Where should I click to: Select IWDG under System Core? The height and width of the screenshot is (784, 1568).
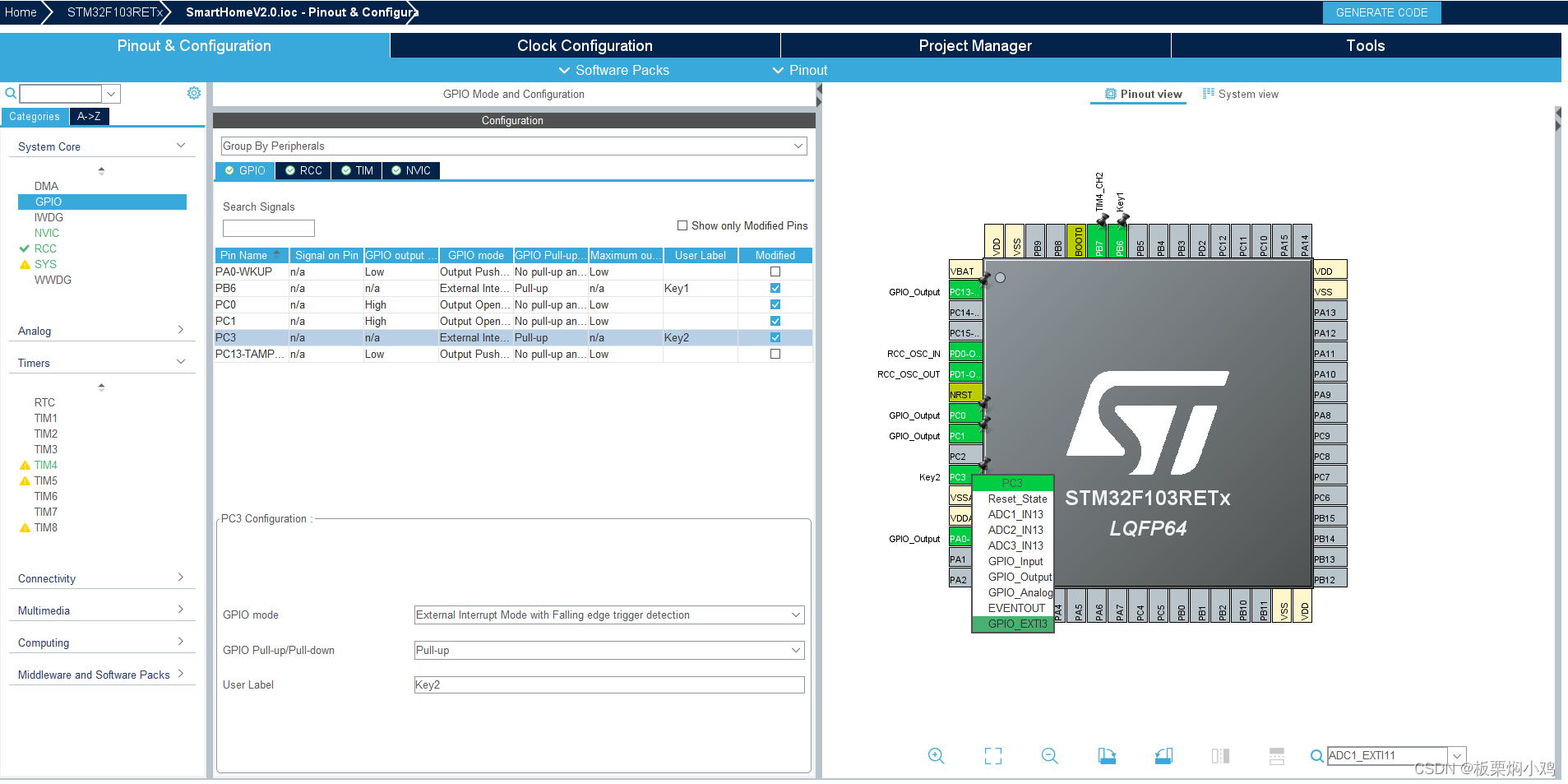(x=49, y=217)
